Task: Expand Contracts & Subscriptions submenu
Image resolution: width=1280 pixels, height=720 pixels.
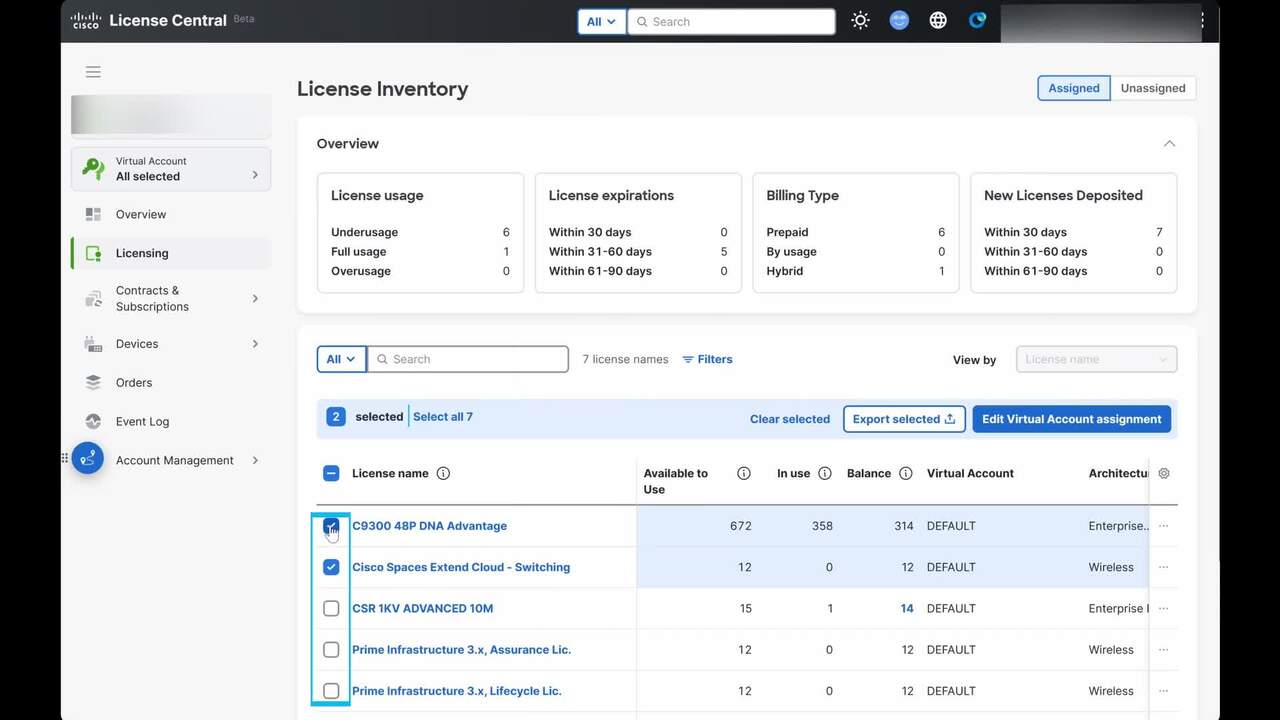Action: coord(255,298)
